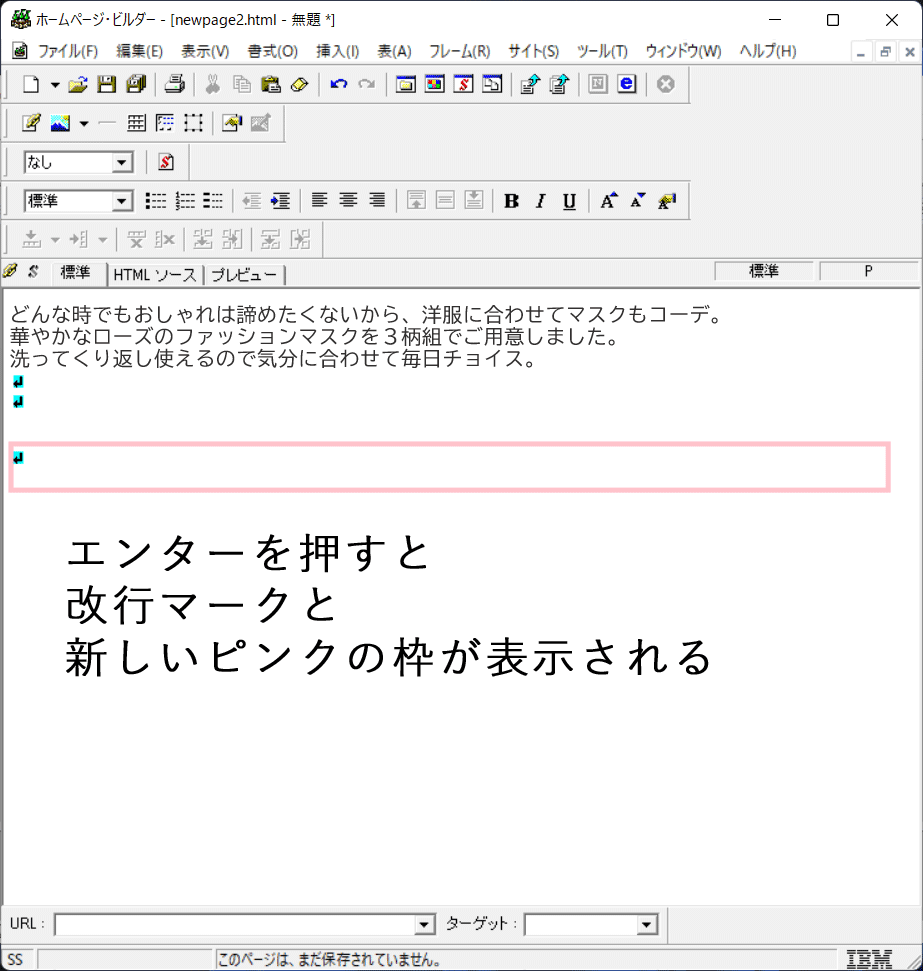
Task: Expand the ターゲット dropdown list
Action: click(646, 925)
